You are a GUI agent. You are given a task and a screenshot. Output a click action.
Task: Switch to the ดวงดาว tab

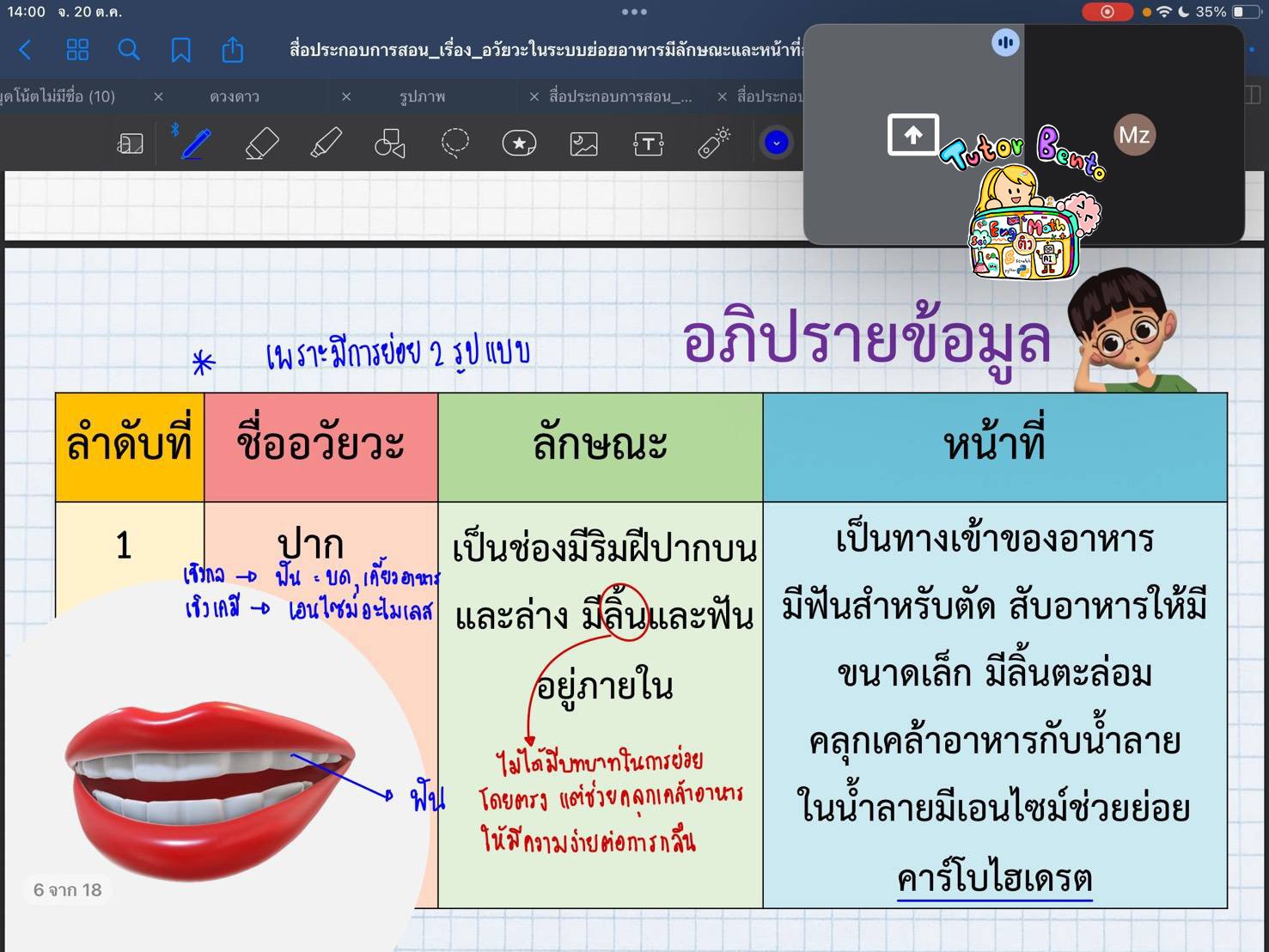[x=235, y=96]
